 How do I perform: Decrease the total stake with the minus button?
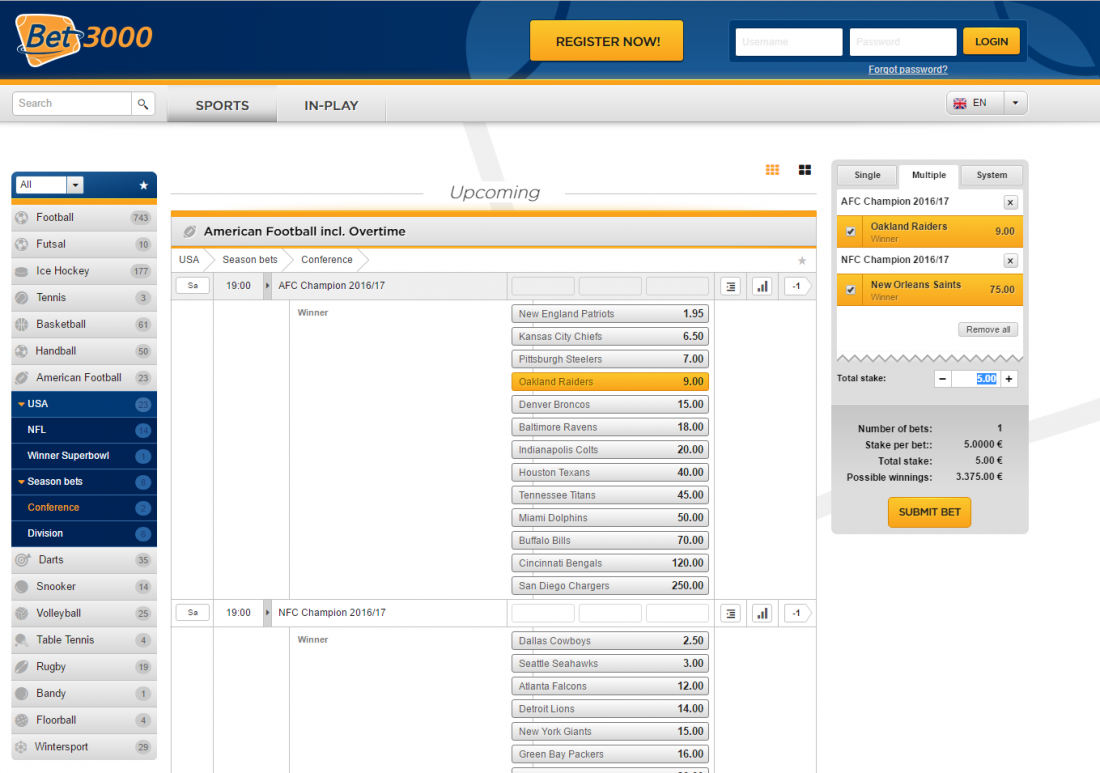click(x=943, y=379)
